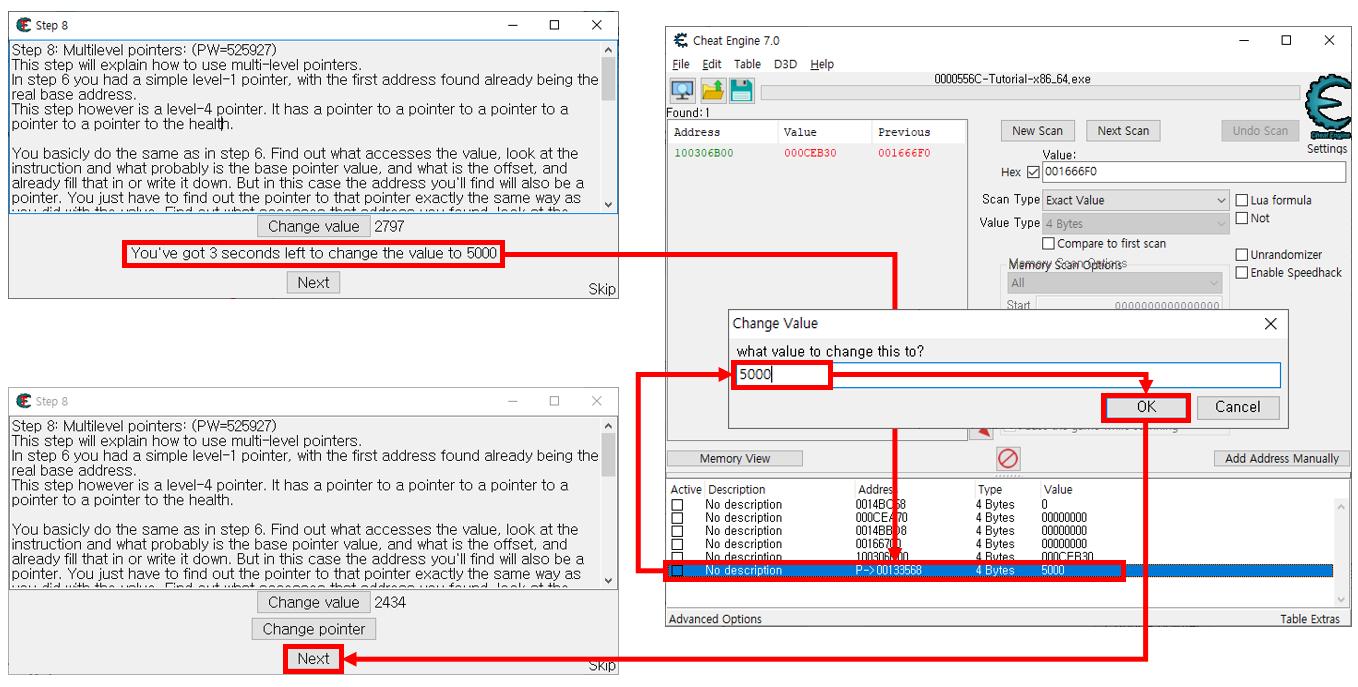Open Memory View
Viewport: 1358px width, 687px height.
[x=735, y=459]
